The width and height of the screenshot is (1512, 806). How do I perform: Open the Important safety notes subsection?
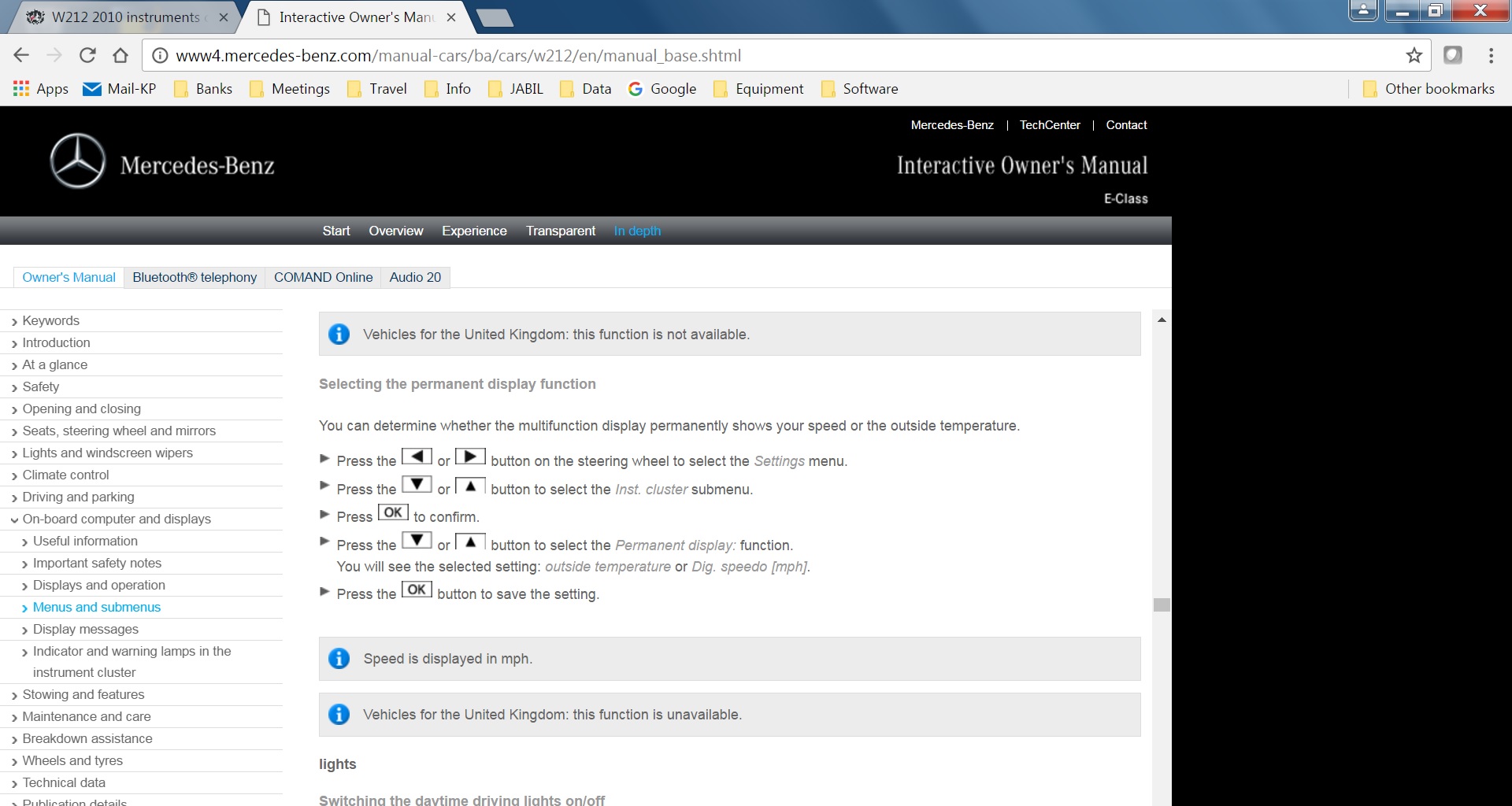click(x=97, y=563)
